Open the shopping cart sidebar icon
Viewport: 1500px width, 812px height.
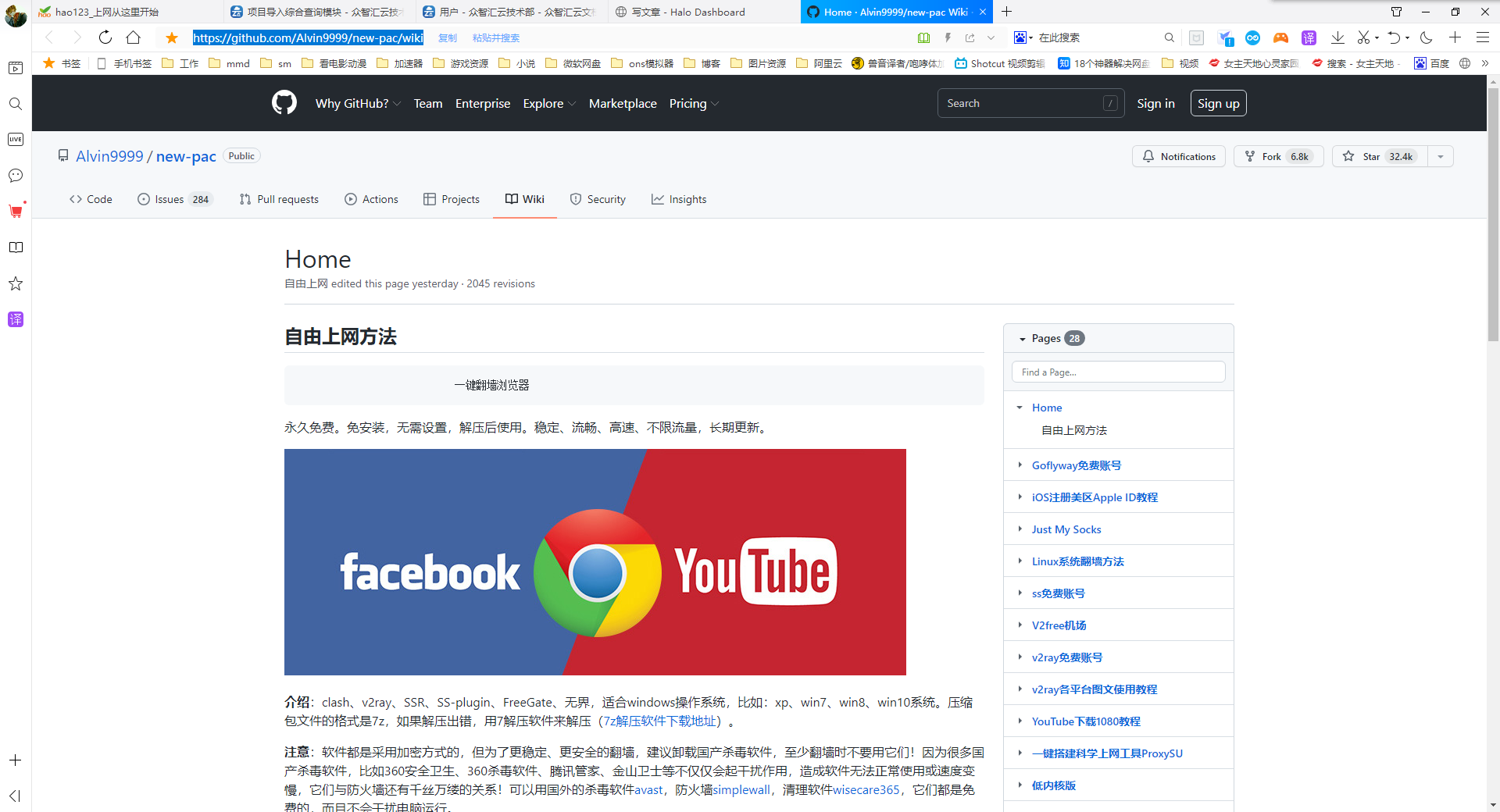tap(16, 211)
